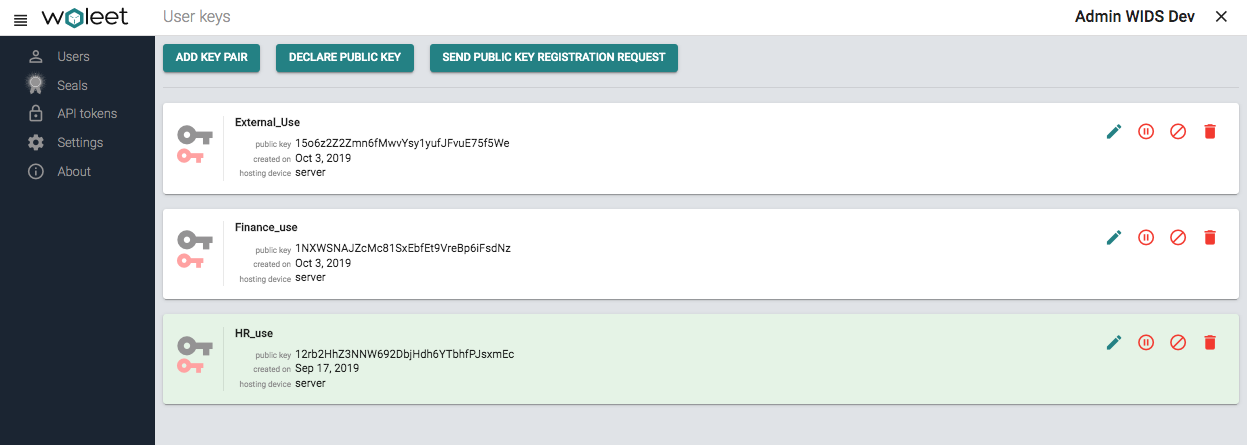Delete the External_Use key
Screen dimensions: 1247x445
click(1210, 132)
